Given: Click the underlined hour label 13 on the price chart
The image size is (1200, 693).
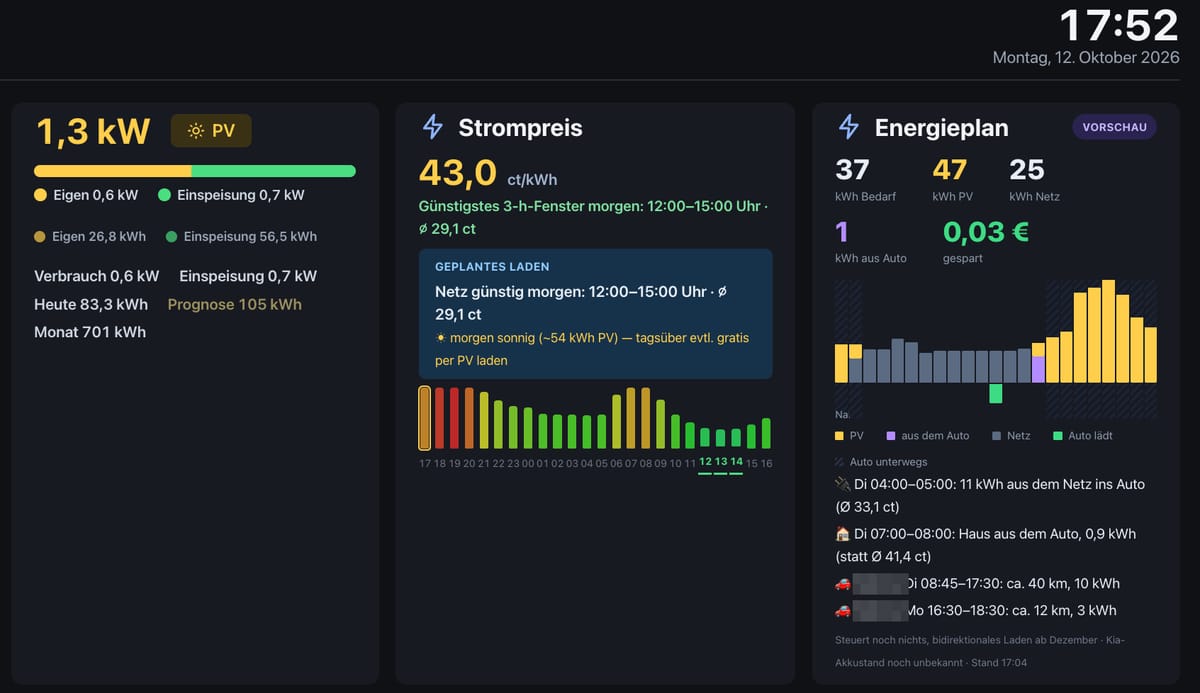Looking at the screenshot, I should click(x=721, y=462).
